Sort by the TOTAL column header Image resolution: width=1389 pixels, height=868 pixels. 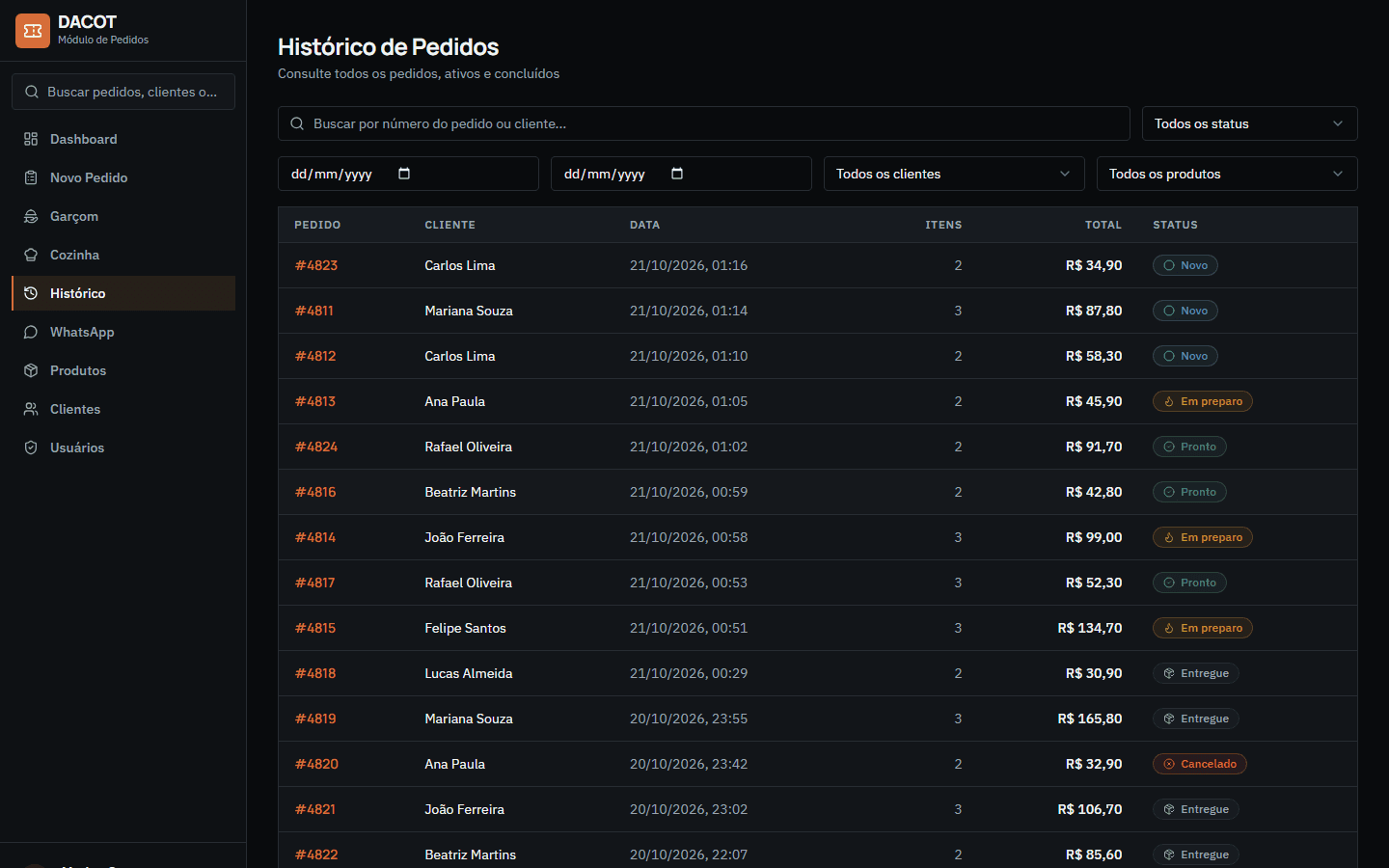click(1103, 225)
